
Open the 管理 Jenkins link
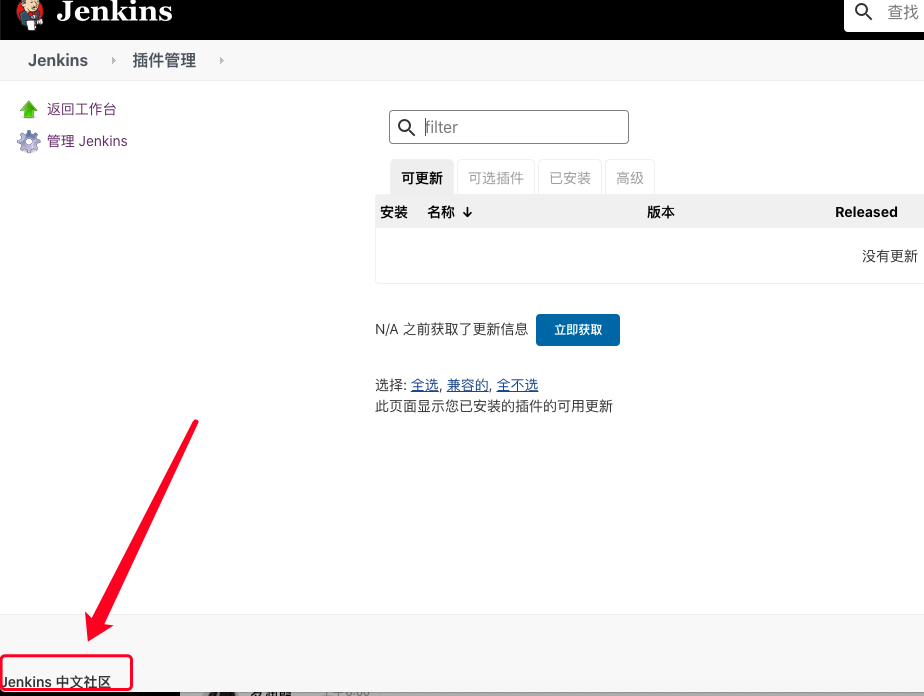[x=87, y=141]
